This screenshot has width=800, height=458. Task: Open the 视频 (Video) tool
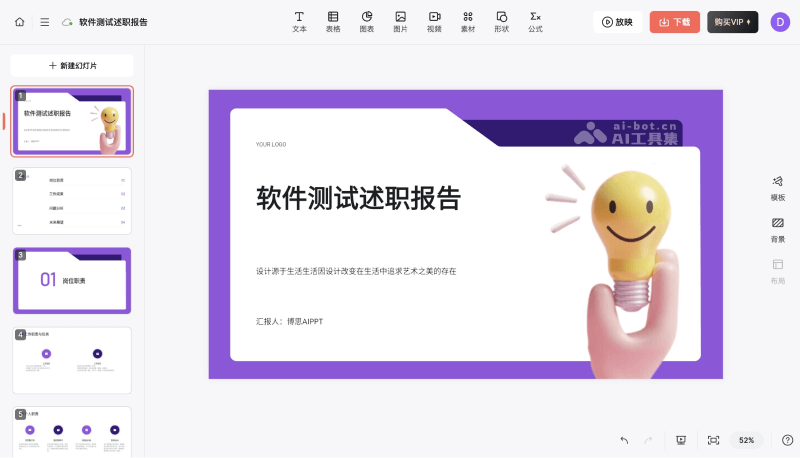point(434,21)
